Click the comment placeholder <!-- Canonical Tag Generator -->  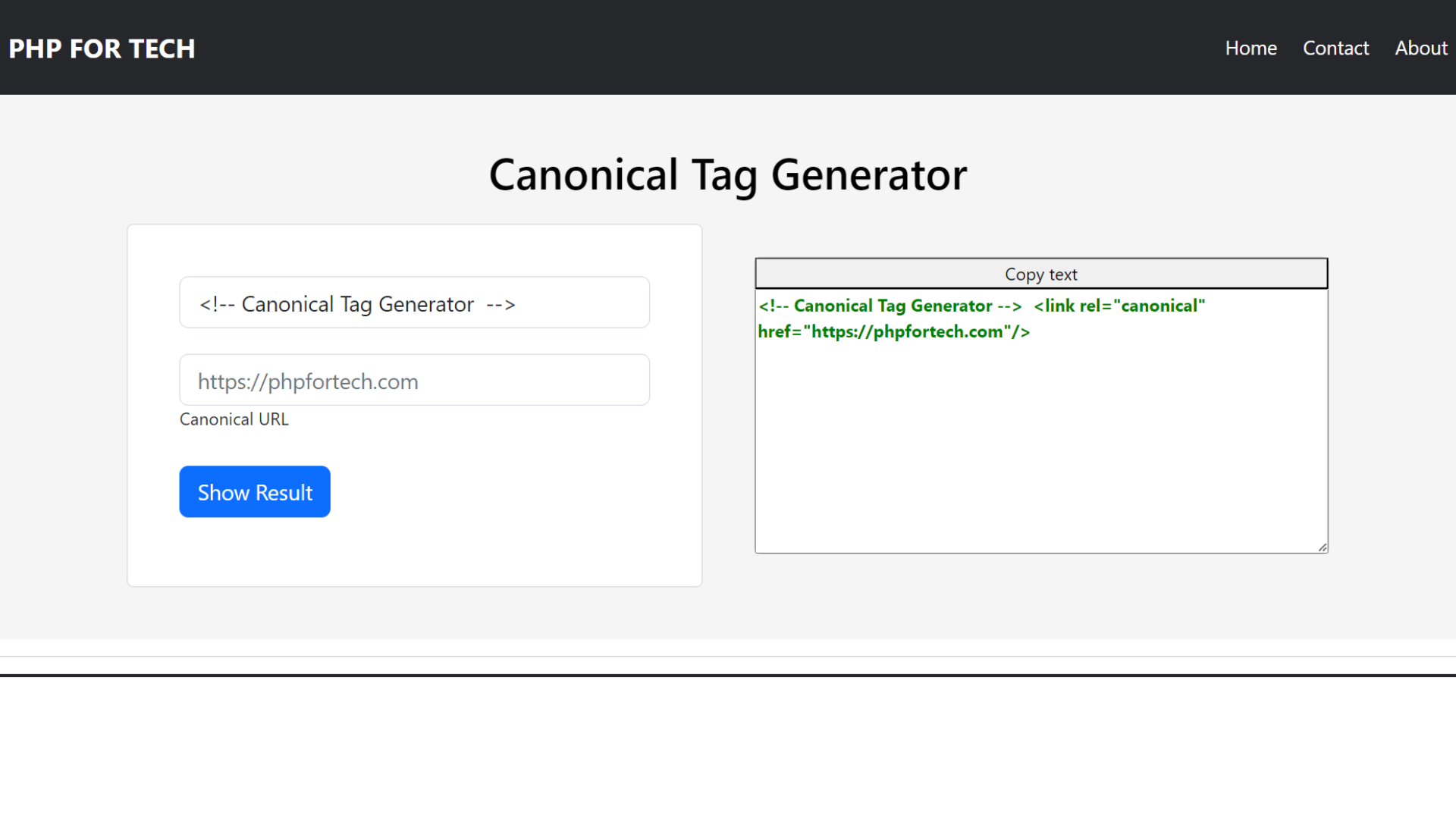tap(356, 303)
